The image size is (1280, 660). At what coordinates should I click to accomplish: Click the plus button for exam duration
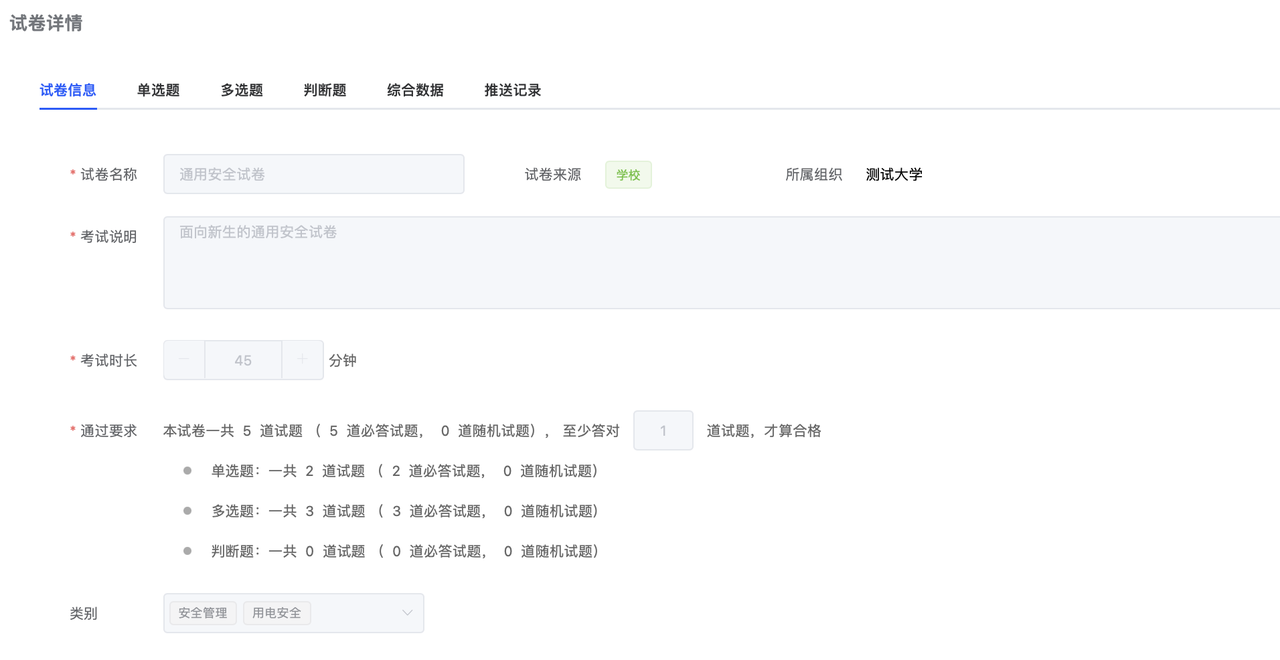(302, 360)
